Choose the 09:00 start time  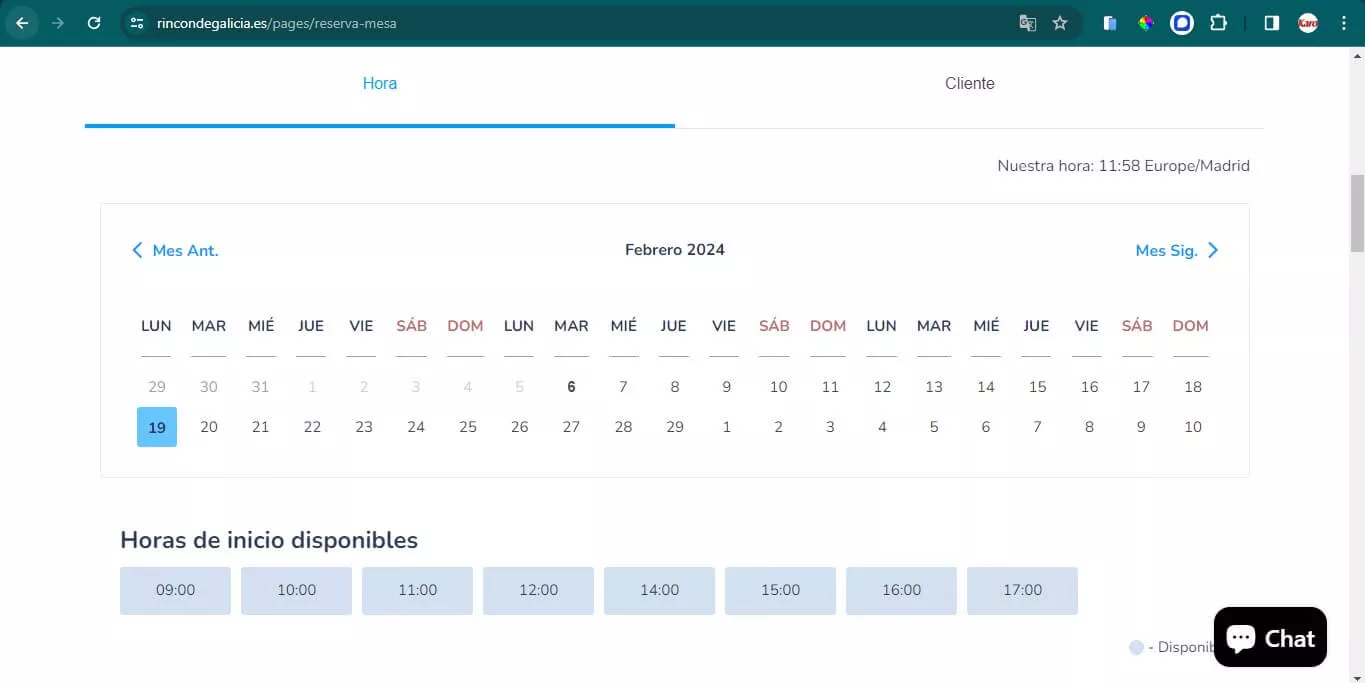(x=175, y=590)
